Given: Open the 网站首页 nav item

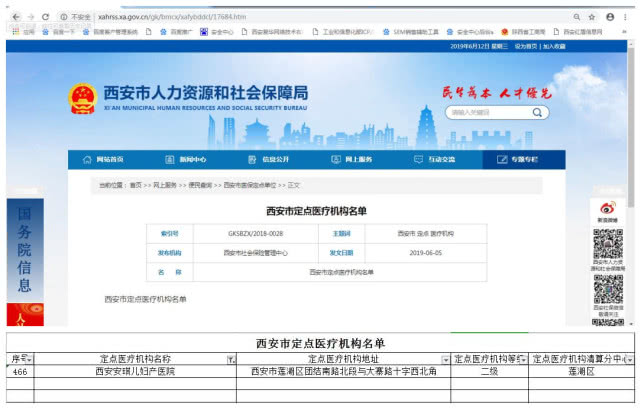Looking at the screenshot, I should 103,160.
